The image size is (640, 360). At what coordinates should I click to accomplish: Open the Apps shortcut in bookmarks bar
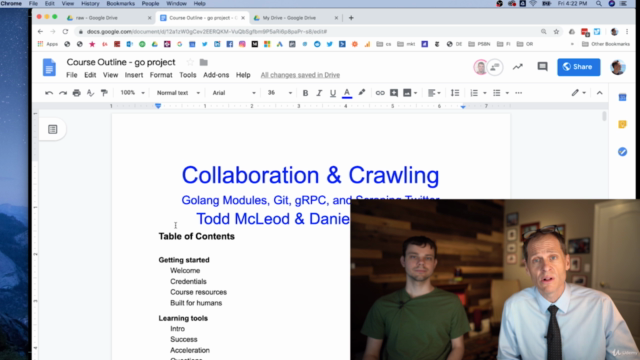point(48,44)
